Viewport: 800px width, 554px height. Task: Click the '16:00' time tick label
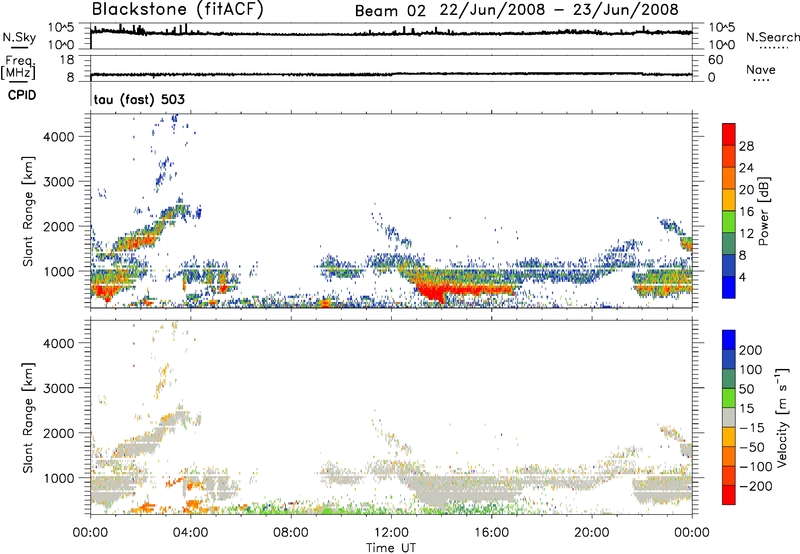click(491, 533)
